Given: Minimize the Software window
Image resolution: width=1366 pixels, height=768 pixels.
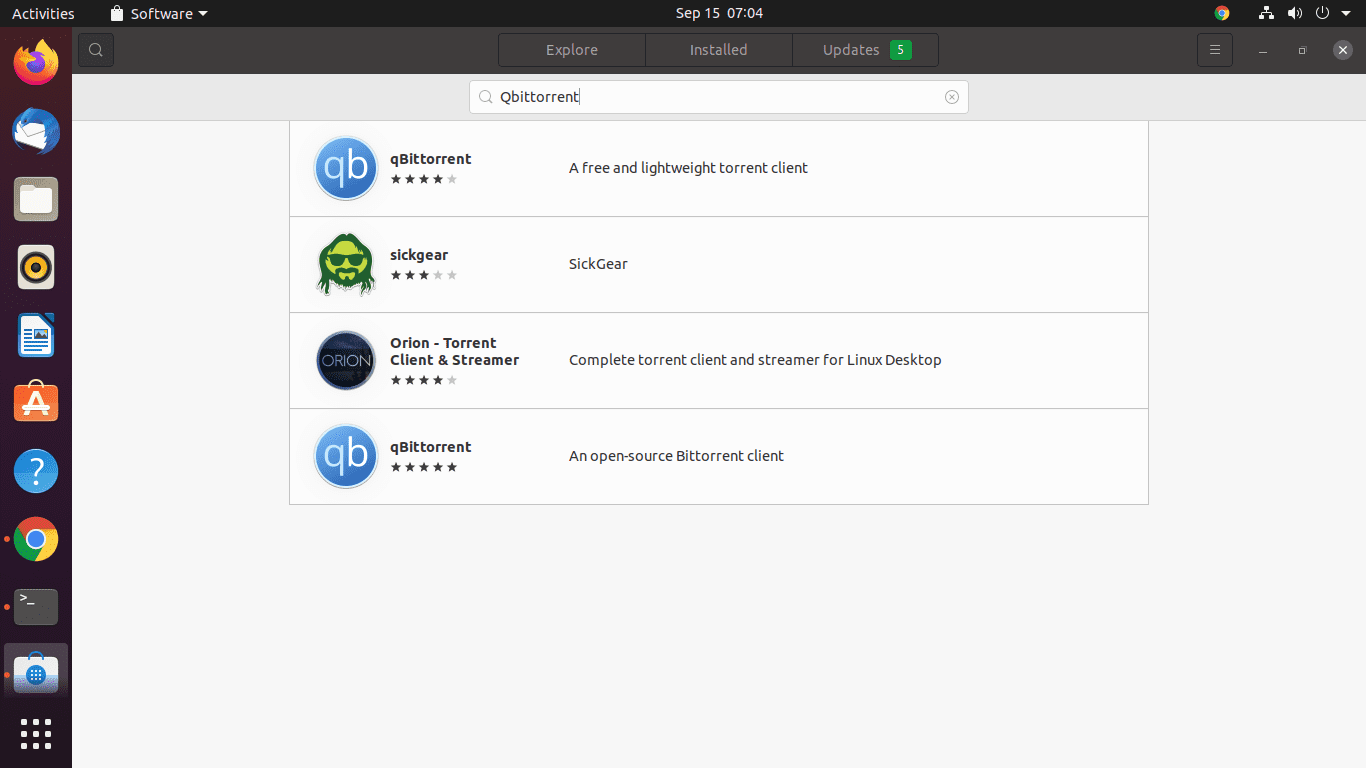Looking at the screenshot, I should [x=1263, y=50].
